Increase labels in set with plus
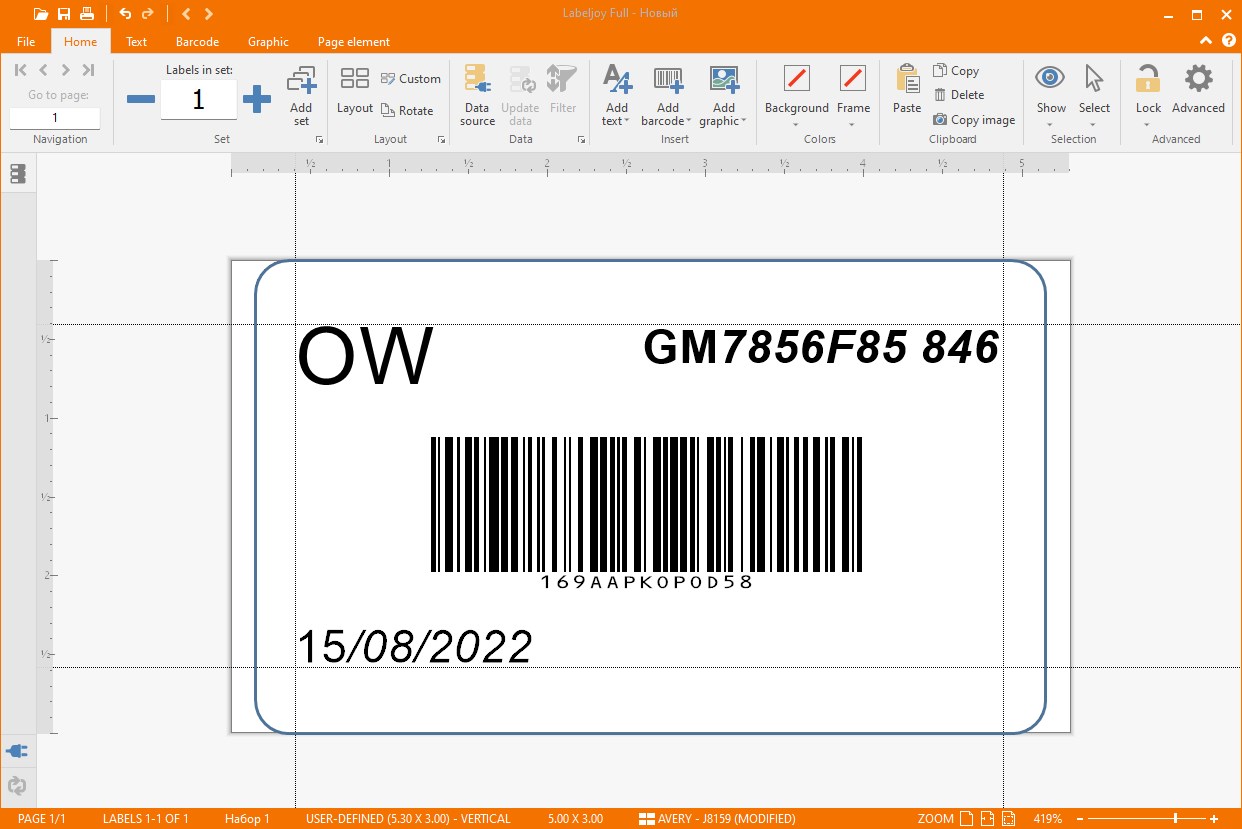Image resolution: width=1242 pixels, height=829 pixels. [x=257, y=99]
